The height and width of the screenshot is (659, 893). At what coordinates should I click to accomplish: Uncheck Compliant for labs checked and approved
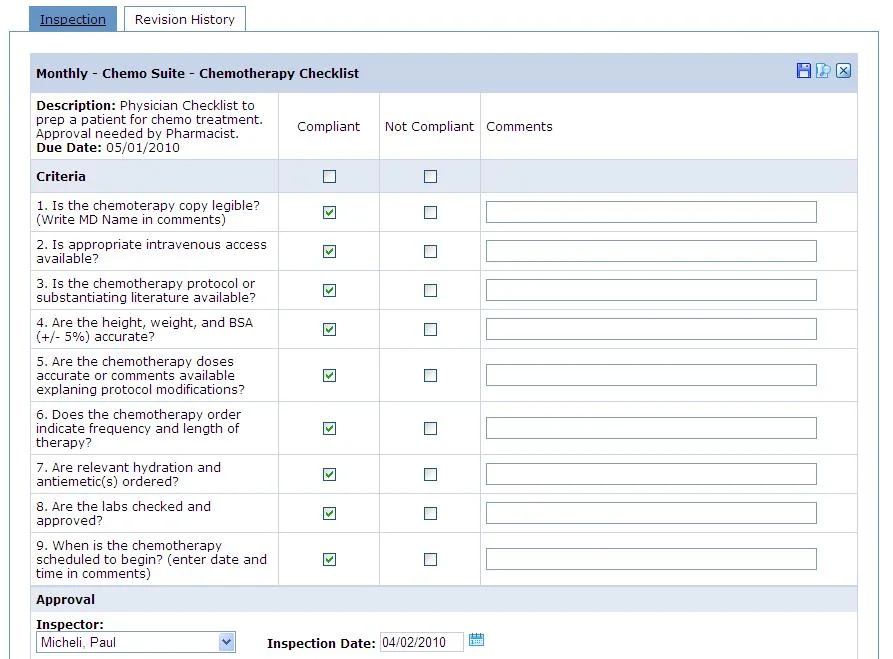click(x=328, y=512)
